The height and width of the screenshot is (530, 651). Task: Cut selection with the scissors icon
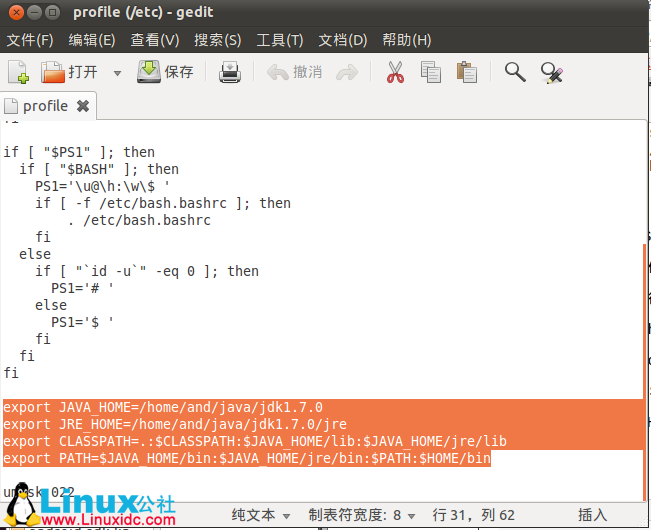click(x=395, y=72)
